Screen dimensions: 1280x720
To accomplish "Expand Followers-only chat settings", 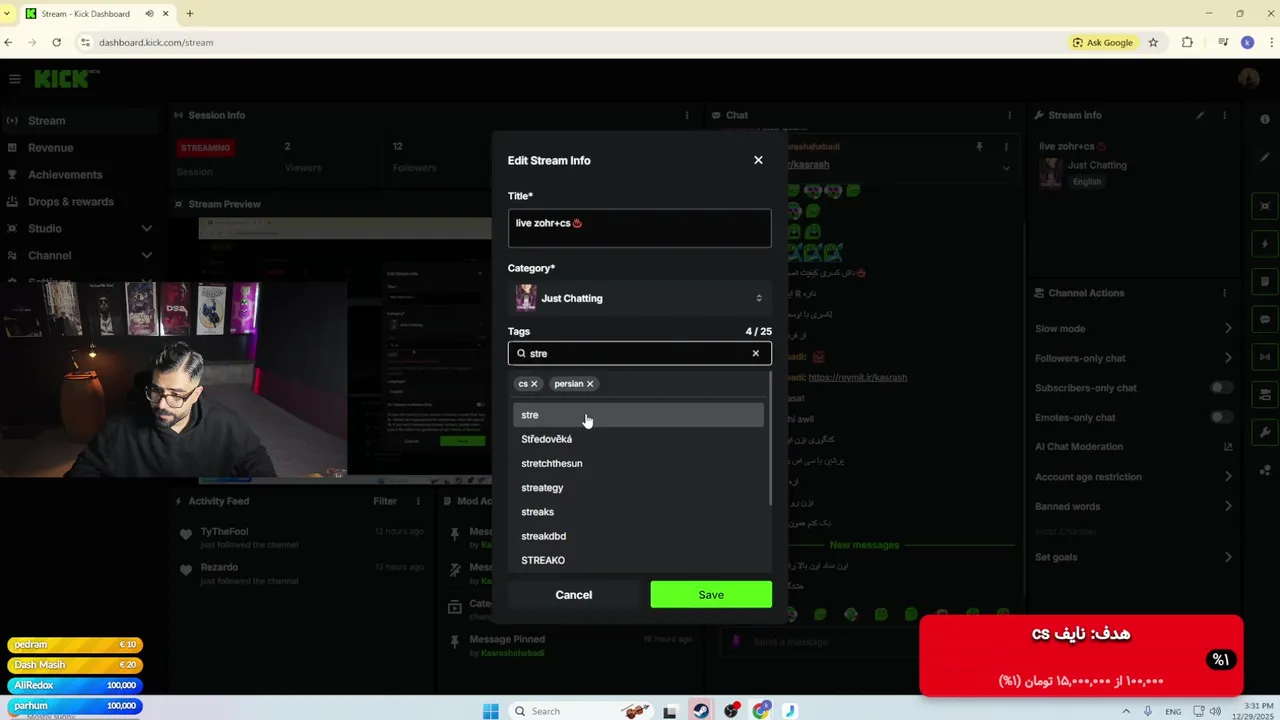I will click(x=1133, y=358).
